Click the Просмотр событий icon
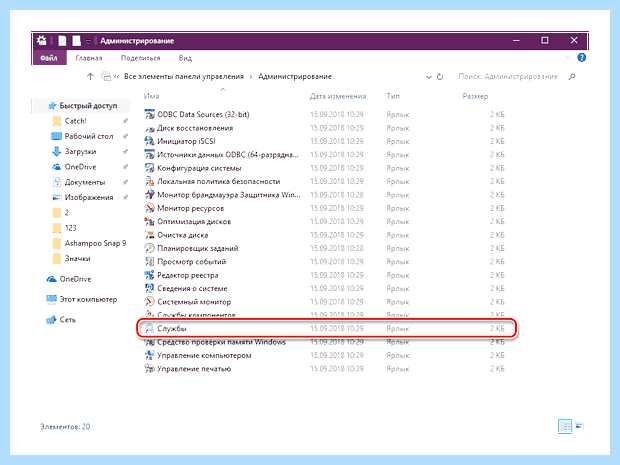The height and width of the screenshot is (465, 620). coord(149,262)
